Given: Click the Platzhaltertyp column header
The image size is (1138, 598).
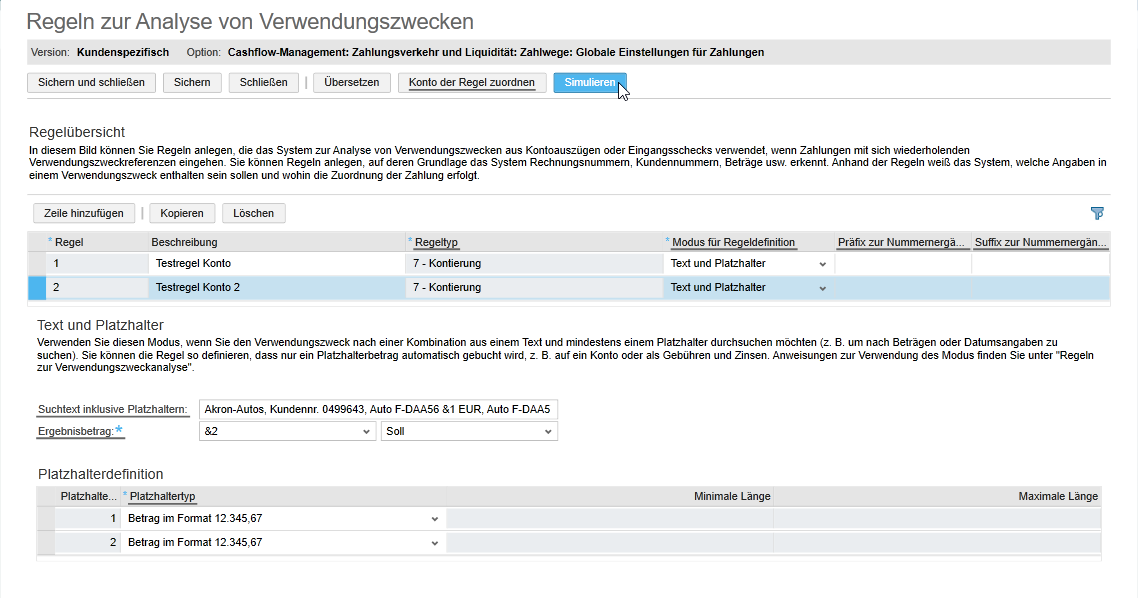Looking at the screenshot, I should tap(163, 496).
